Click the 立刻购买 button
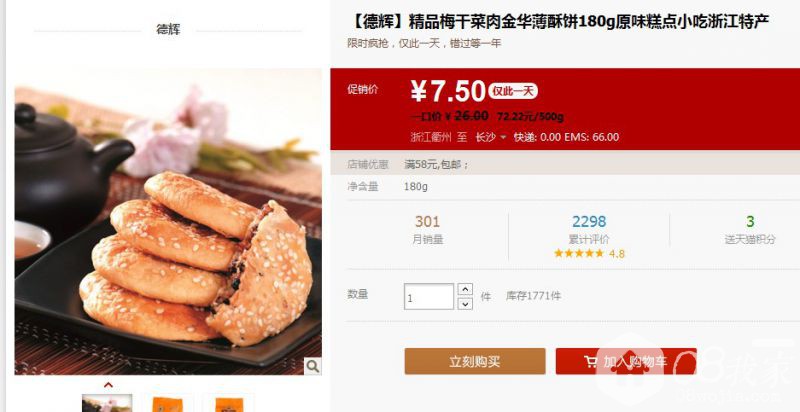The width and height of the screenshot is (800, 412). pos(474,362)
